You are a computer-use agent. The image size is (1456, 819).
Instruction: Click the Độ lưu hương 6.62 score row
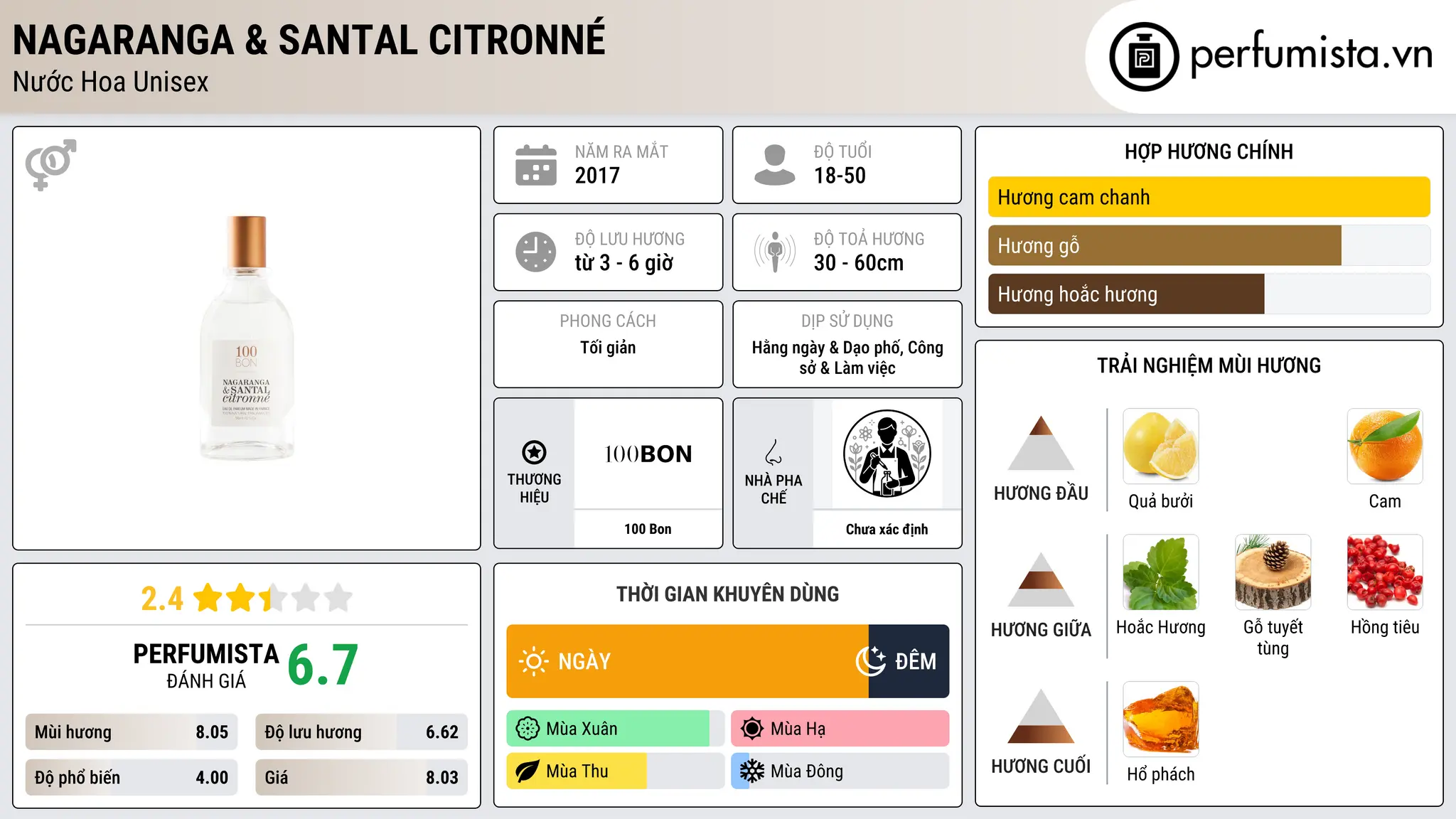click(x=361, y=732)
